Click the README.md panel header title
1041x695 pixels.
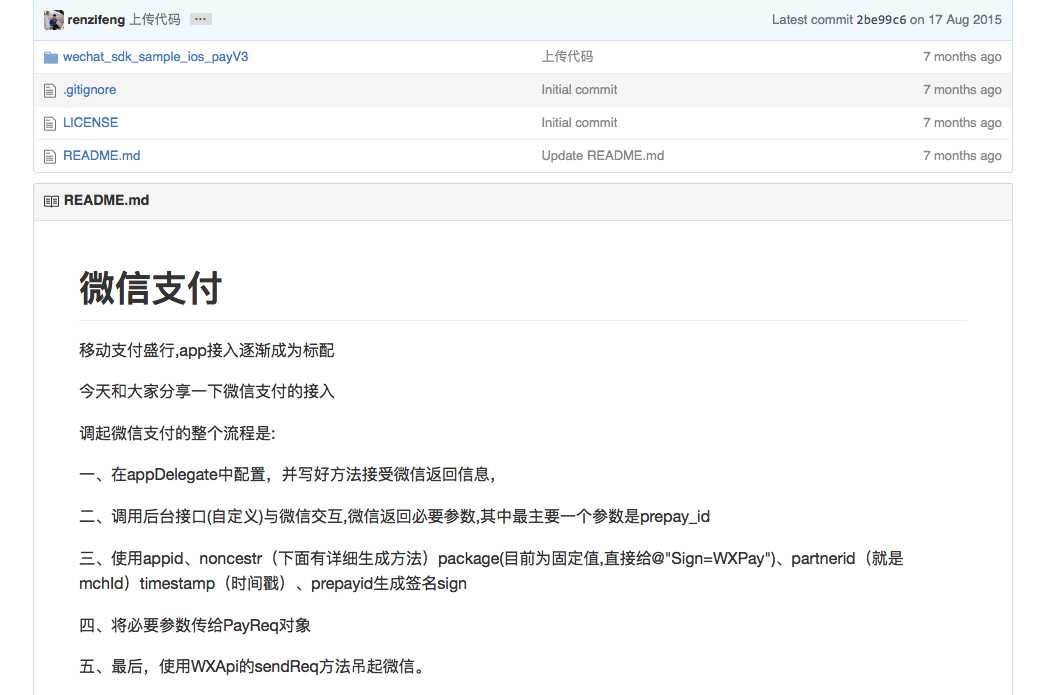pyautogui.click(x=106, y=200)
